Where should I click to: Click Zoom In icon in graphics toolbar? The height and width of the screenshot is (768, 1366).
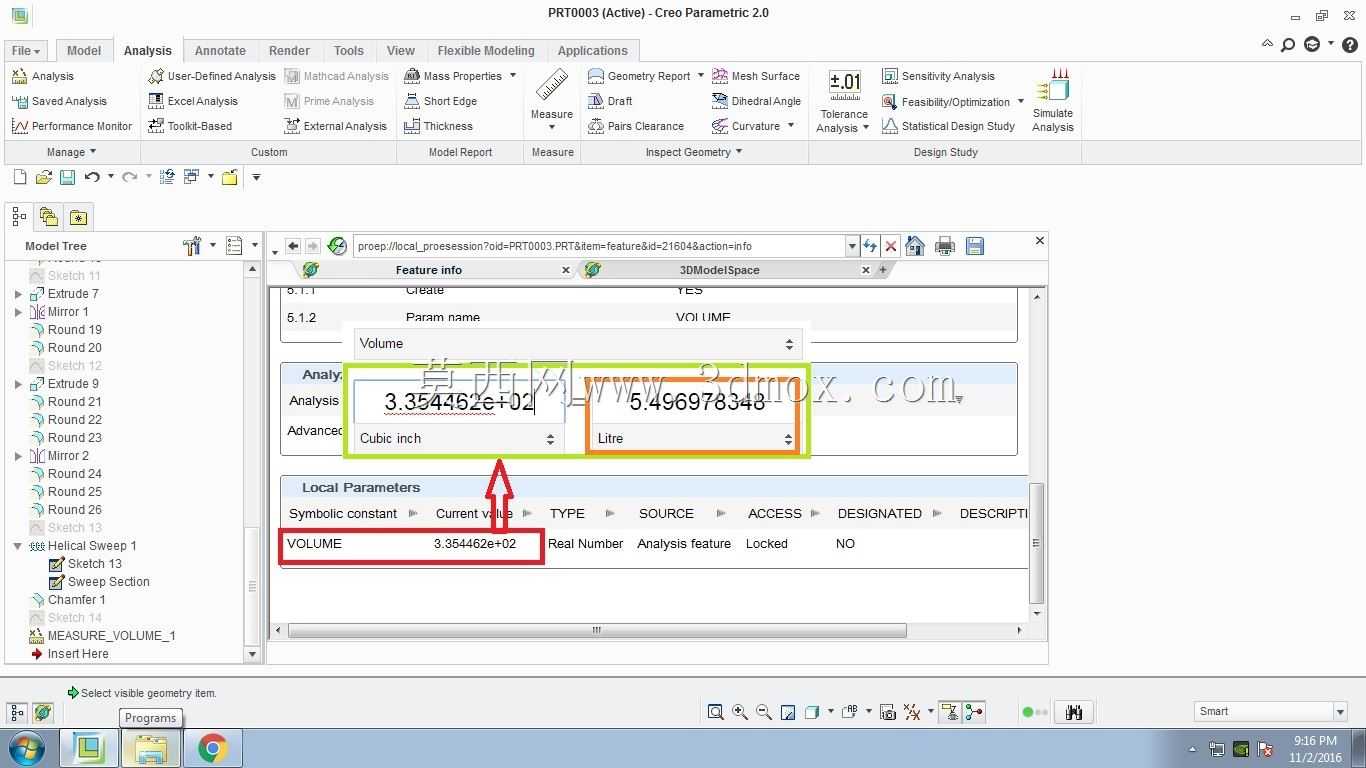point(740,712)
